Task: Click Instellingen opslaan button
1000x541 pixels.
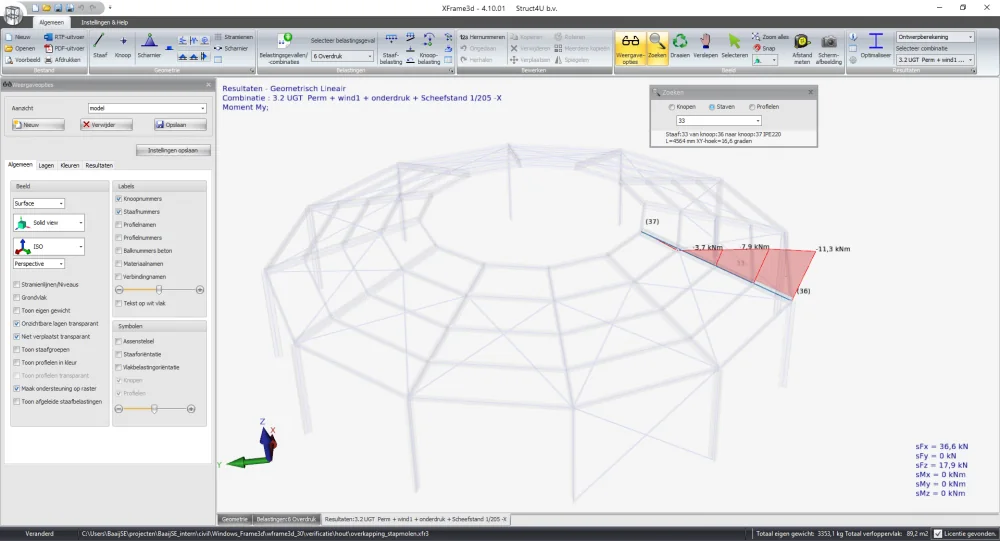Action: [x=173, y=151]
